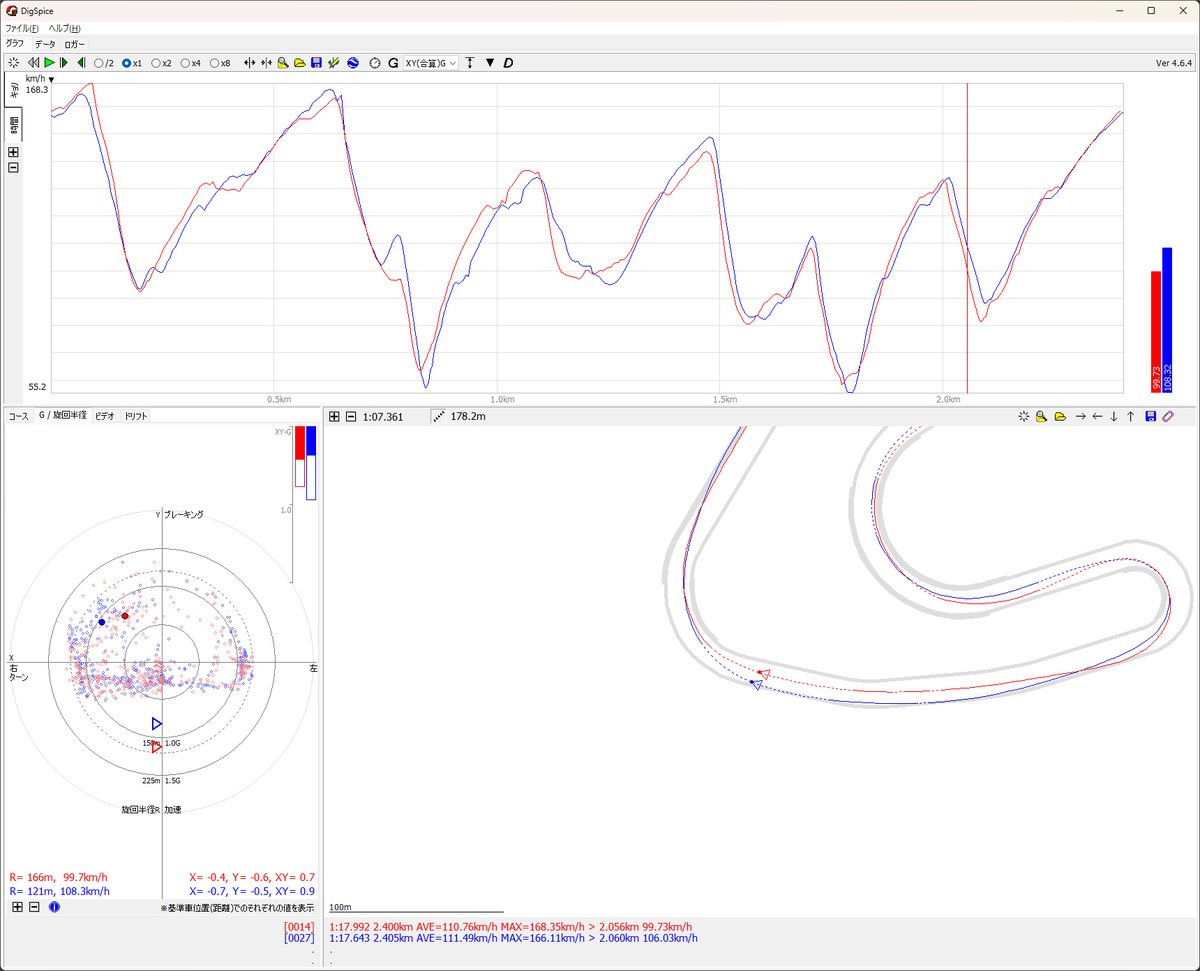
Task: Select the x2 playback speed radio
Action: click(x=156, y=63)
